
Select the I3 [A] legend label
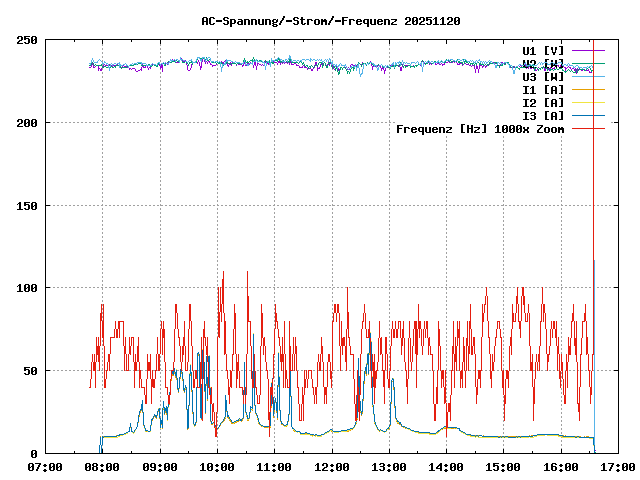point(543,115)
